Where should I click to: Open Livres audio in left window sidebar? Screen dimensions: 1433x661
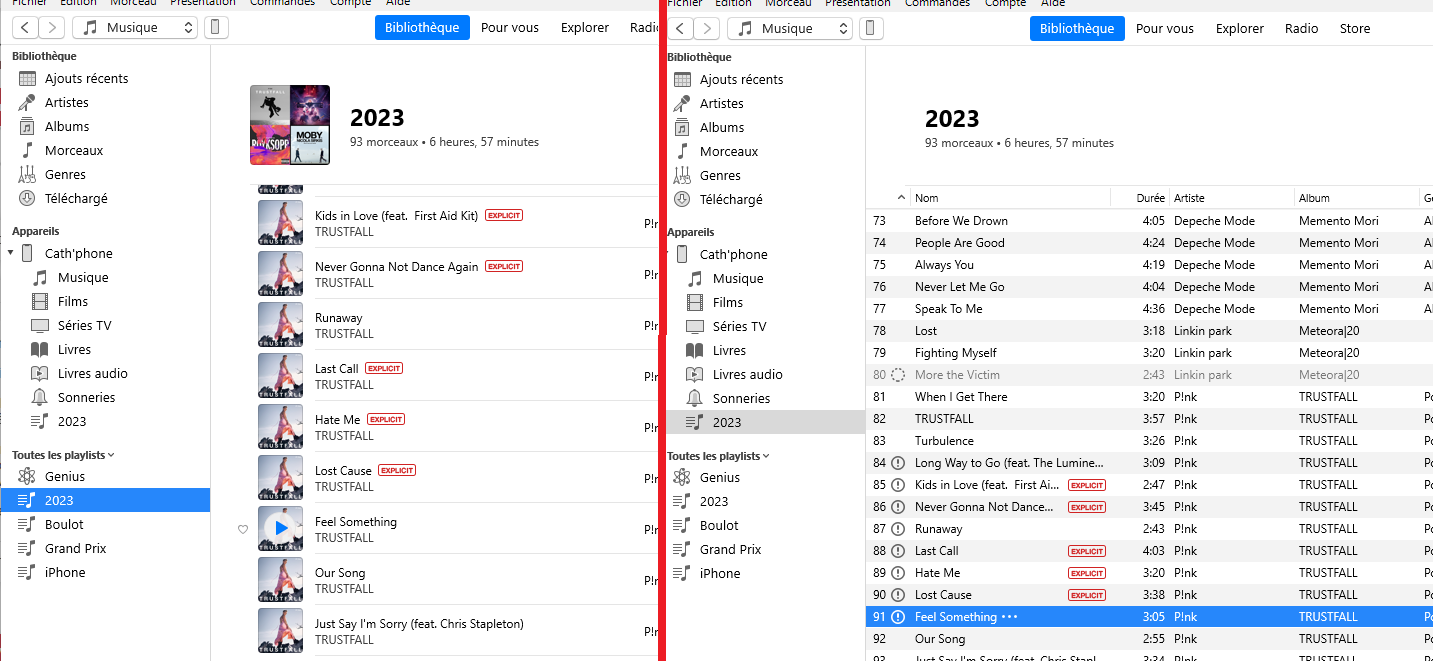92,373
